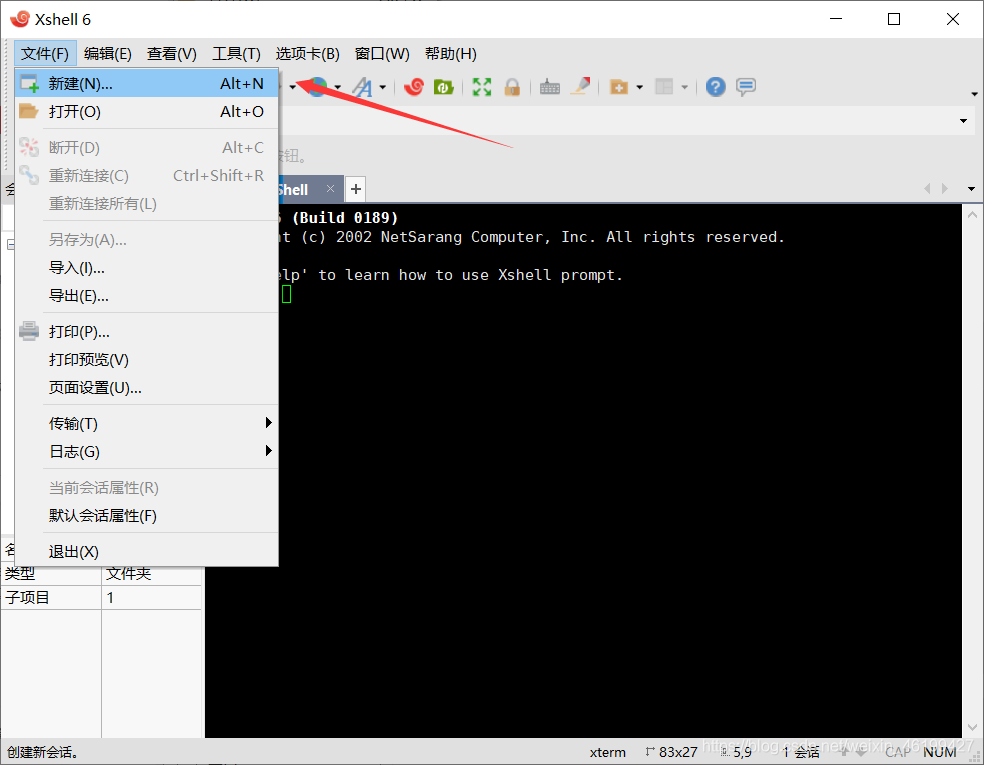Click 创建新会话。 status text
Viewport: 984px width, 765px height.
pos(43,752)
